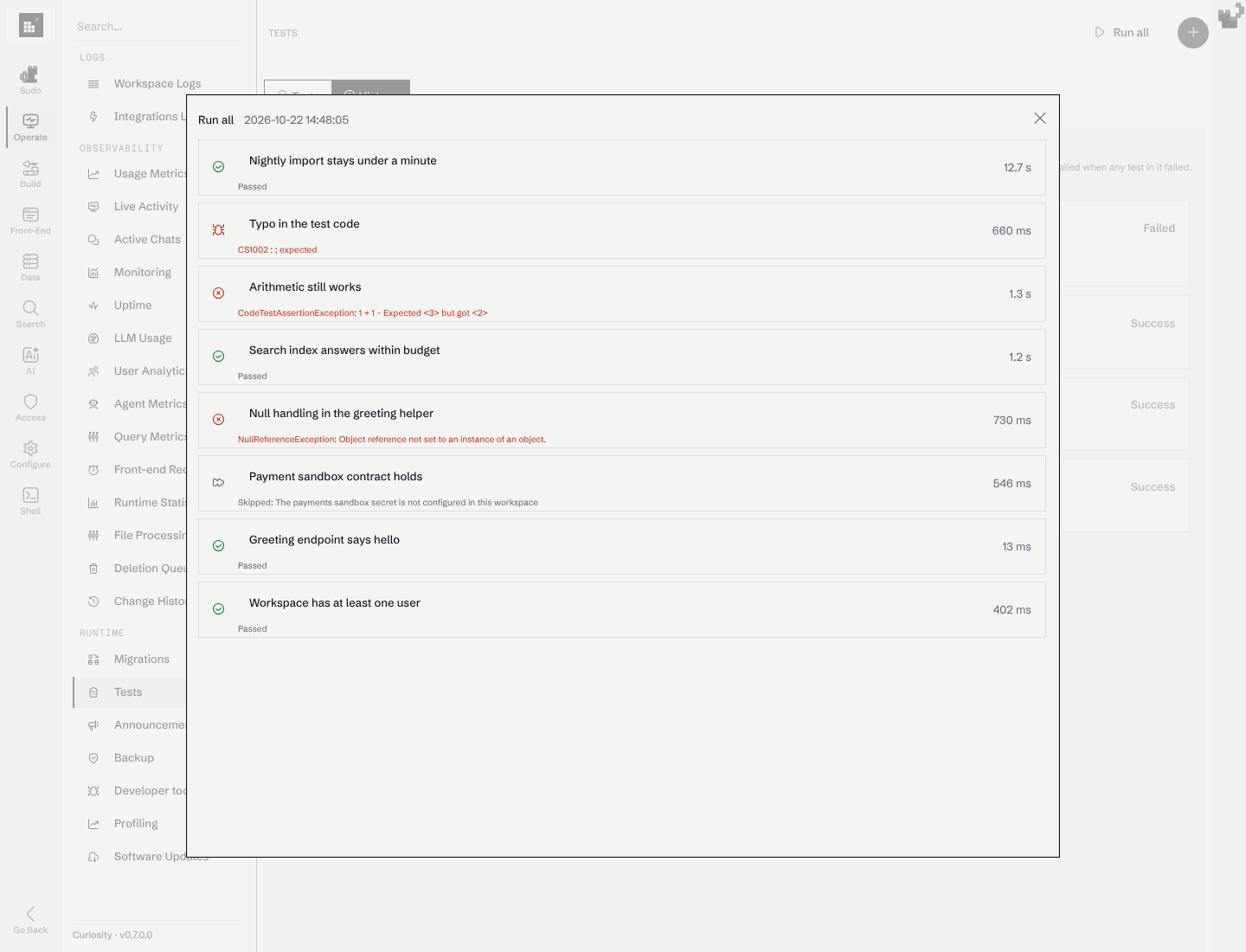Open the Sudo section in the left rail
This screenshot has width=1246, height=952.
30,80
